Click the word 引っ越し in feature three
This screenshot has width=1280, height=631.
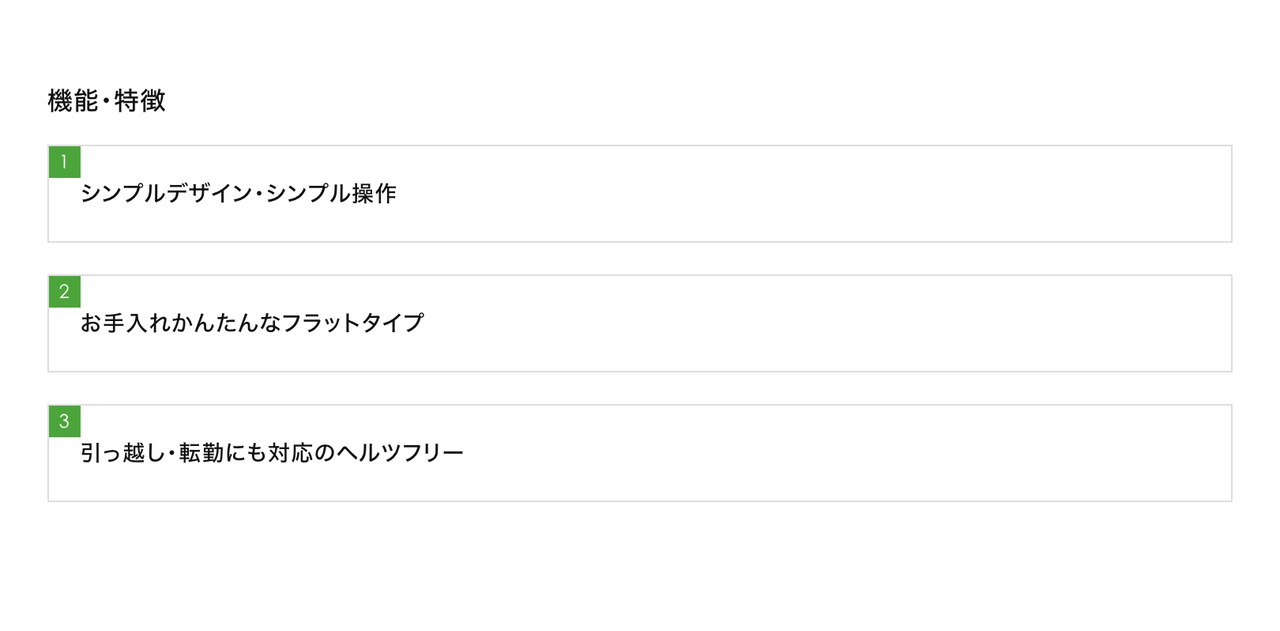coord(122,453)
